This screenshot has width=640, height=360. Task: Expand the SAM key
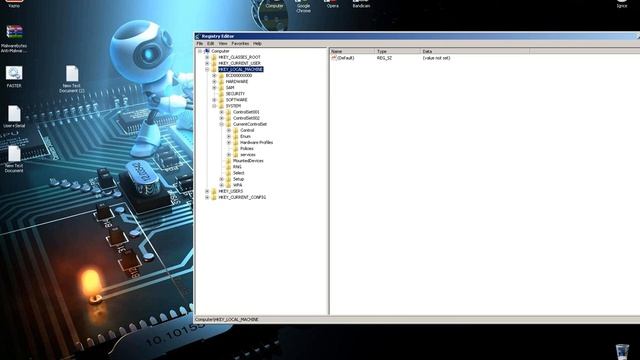[215, 88]
